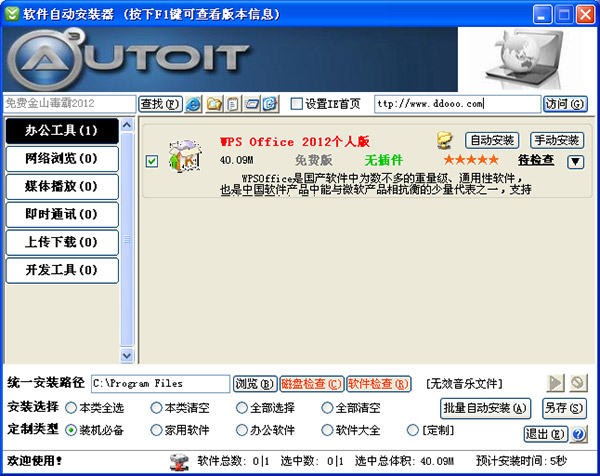The width and height of the screenshot is (600, 476).
Task: Click the status bar installer icon
Action: point(179,462)
